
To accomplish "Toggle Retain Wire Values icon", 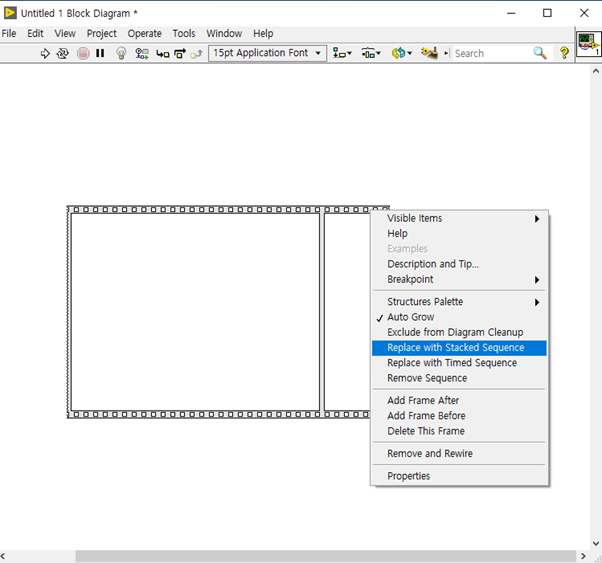I will tap(142, 53).
